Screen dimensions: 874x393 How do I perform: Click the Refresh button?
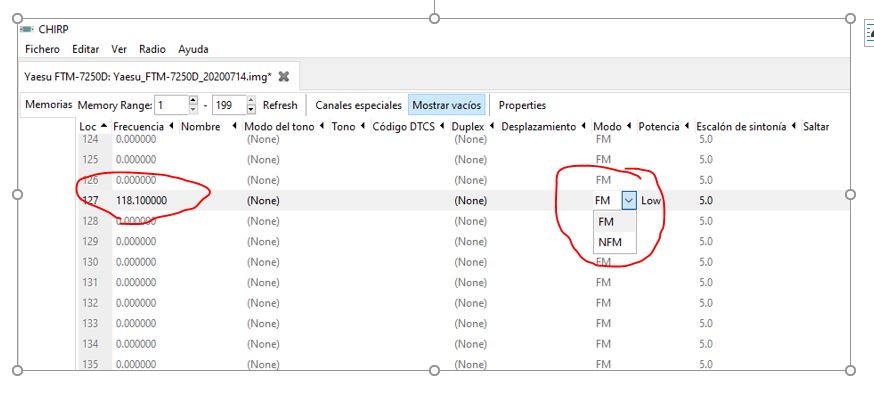[x=280, y=105]
